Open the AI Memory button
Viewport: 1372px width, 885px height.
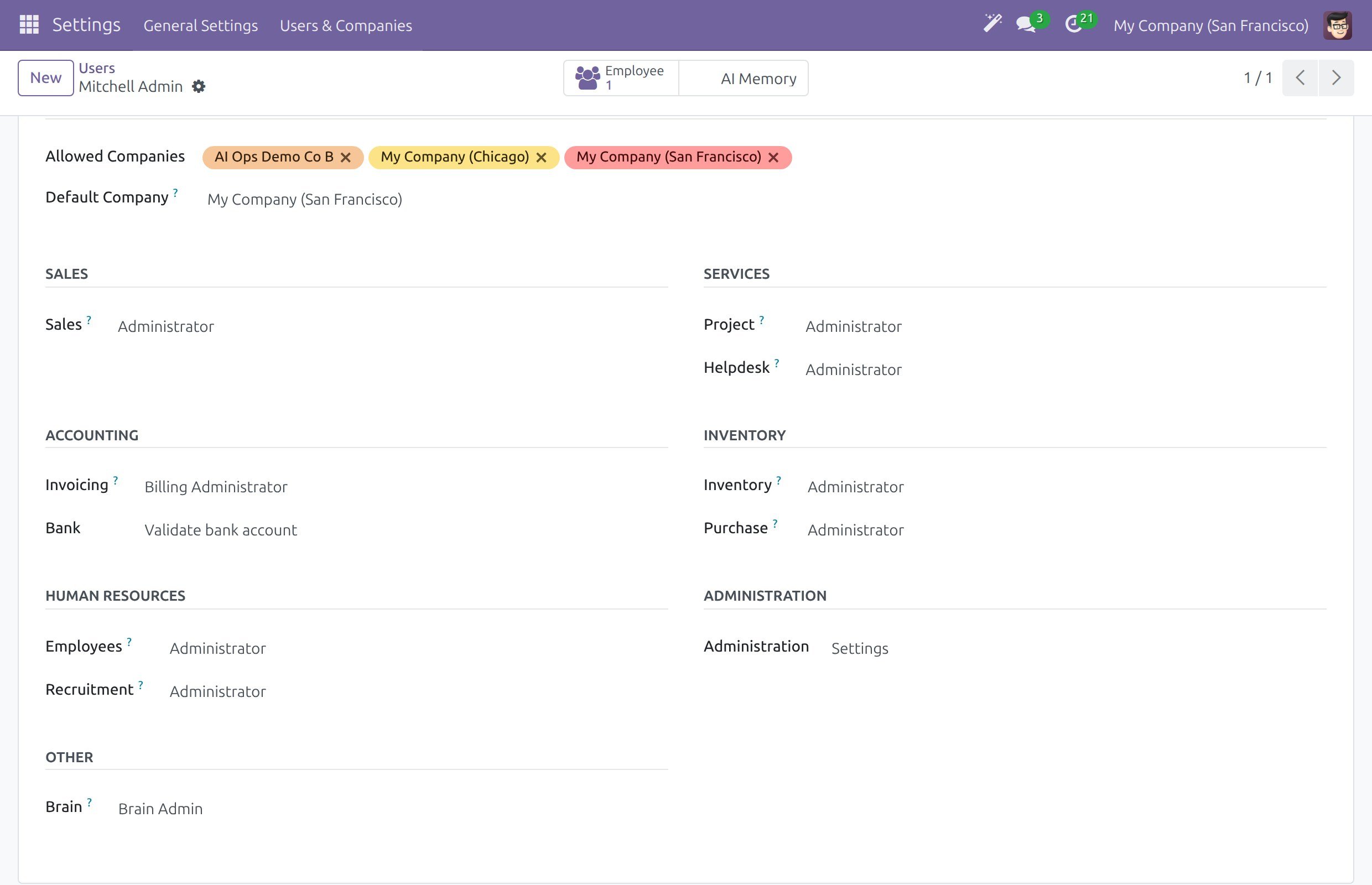[x=743, y=78]
